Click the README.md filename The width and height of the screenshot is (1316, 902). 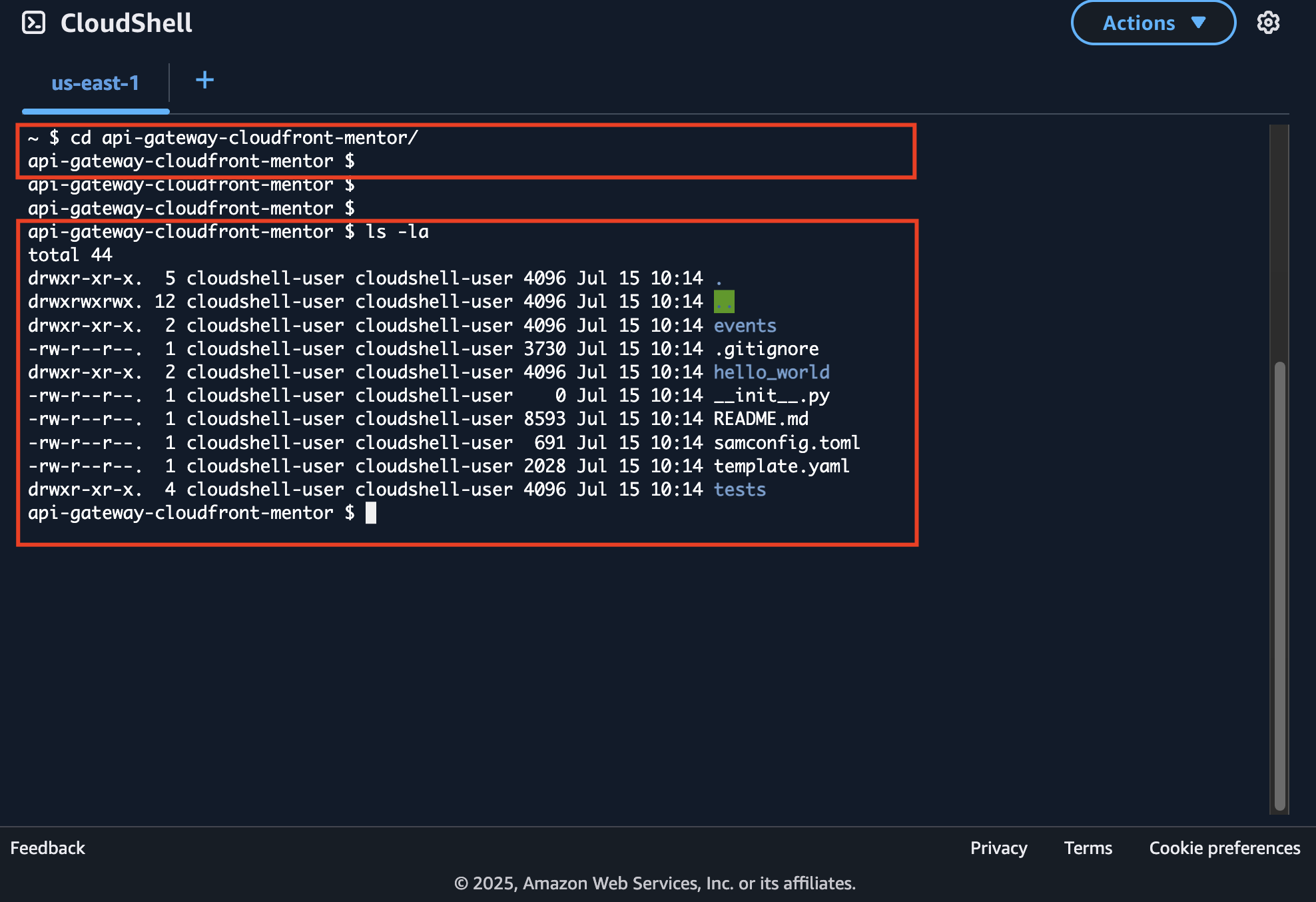(x=761, y=419)
